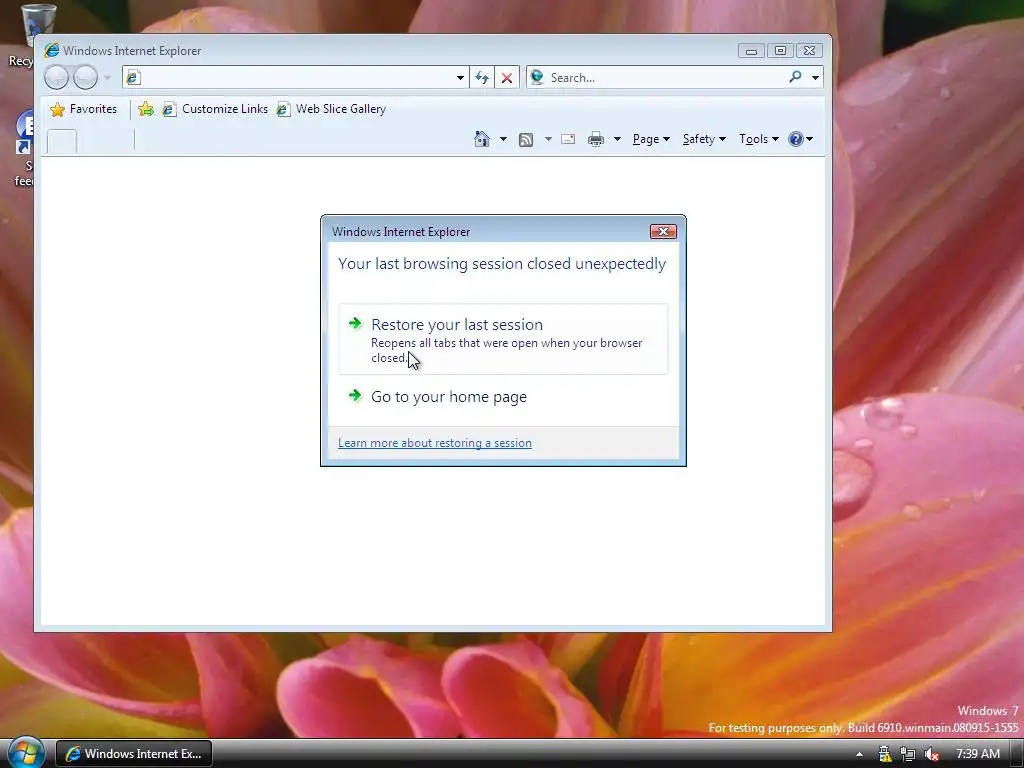The image size is (1024, 768).
Task: Open Learn more about restoring a session
Action: (x=435, y=443)
